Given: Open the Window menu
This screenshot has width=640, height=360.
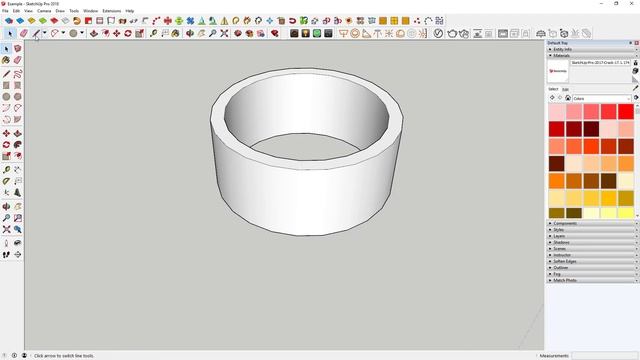Looking at the screenshot, I should pos(90,11).
